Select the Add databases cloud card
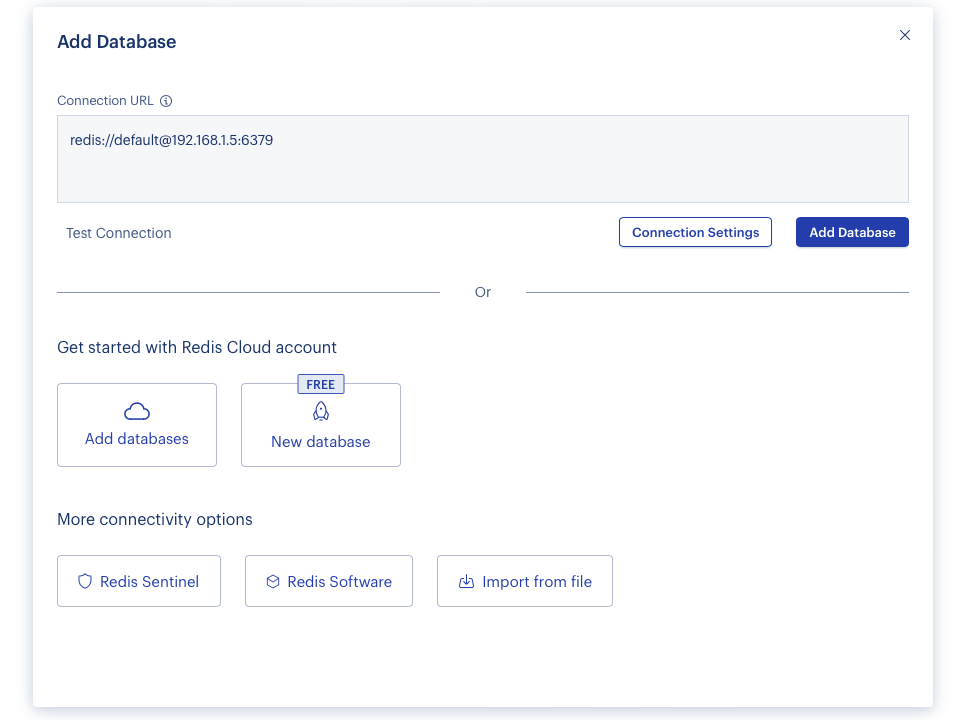The height and width of the screenshot is (720, 954). 137,425
